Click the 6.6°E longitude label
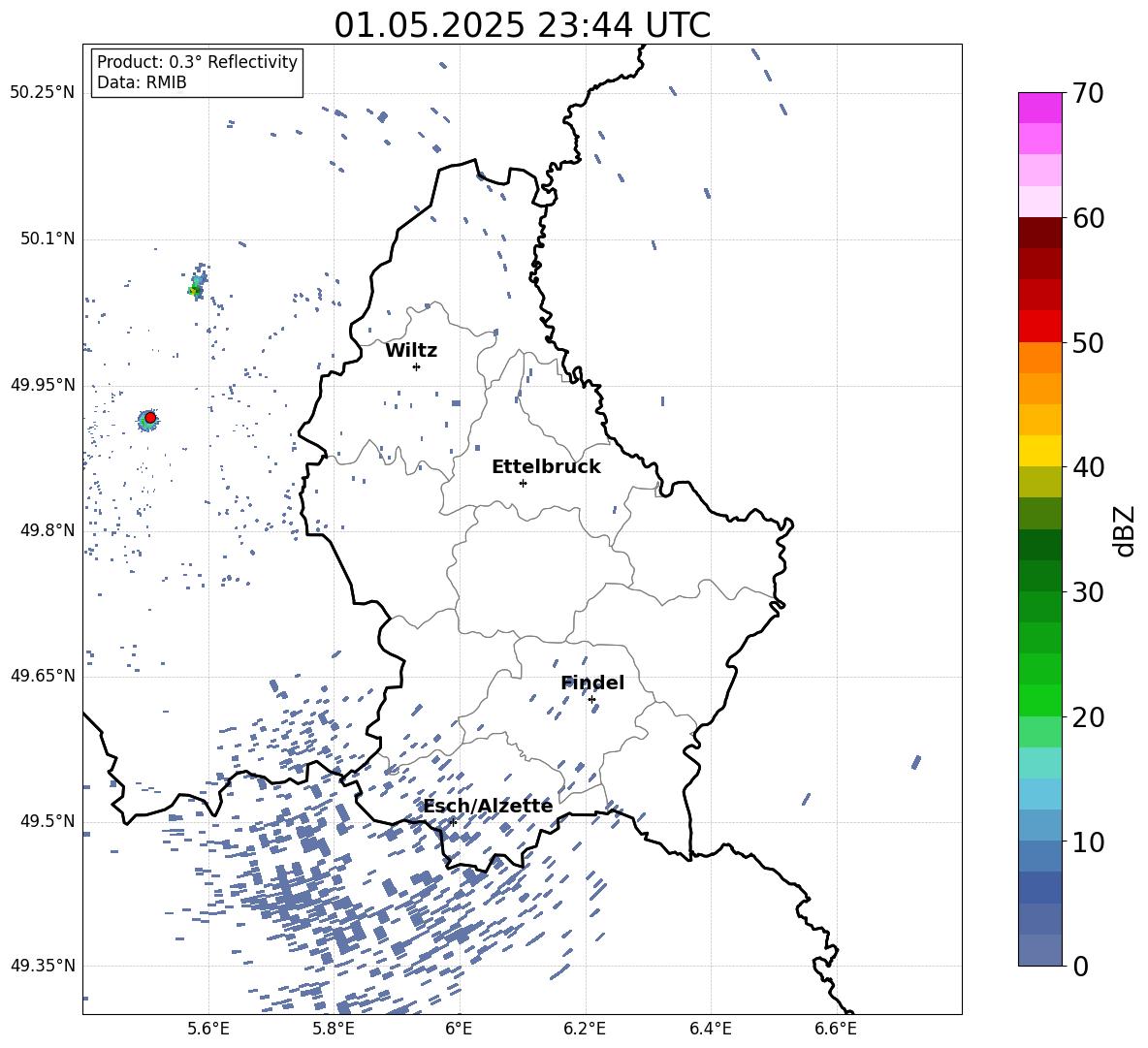The image size is (1148, 1048). [836, 1029]
